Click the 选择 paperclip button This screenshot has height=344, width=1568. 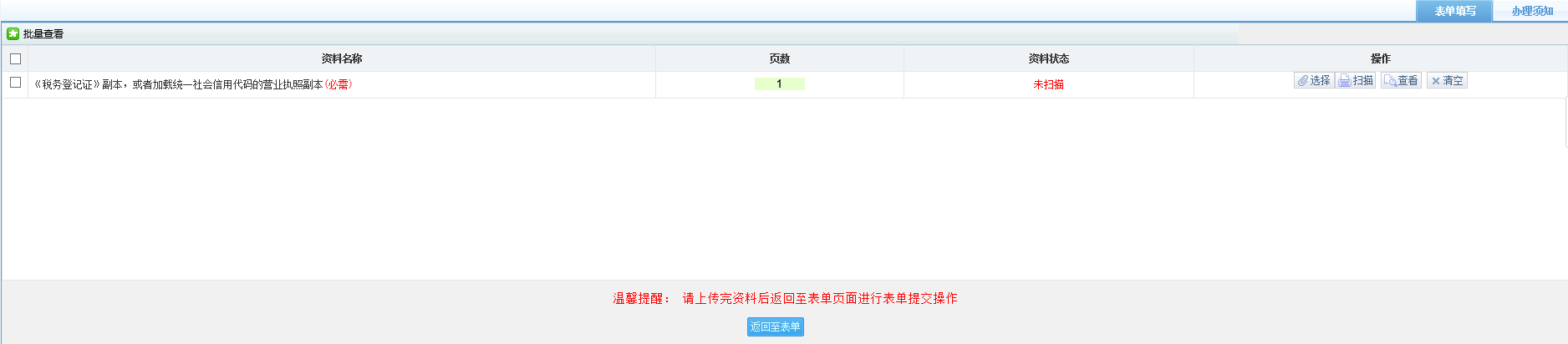click(1314, 81)
